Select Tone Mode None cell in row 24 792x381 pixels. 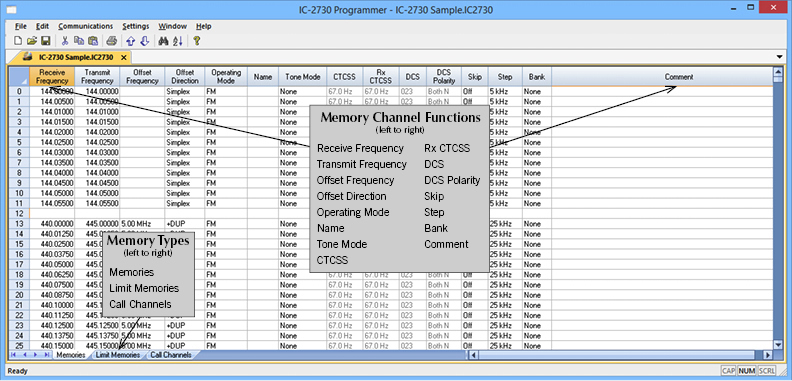[303, 336]
